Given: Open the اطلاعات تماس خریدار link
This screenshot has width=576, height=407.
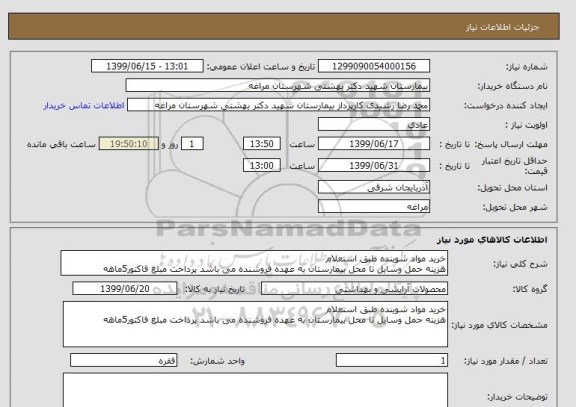Looking at the screenshot, I should click(x=84, y=106).
